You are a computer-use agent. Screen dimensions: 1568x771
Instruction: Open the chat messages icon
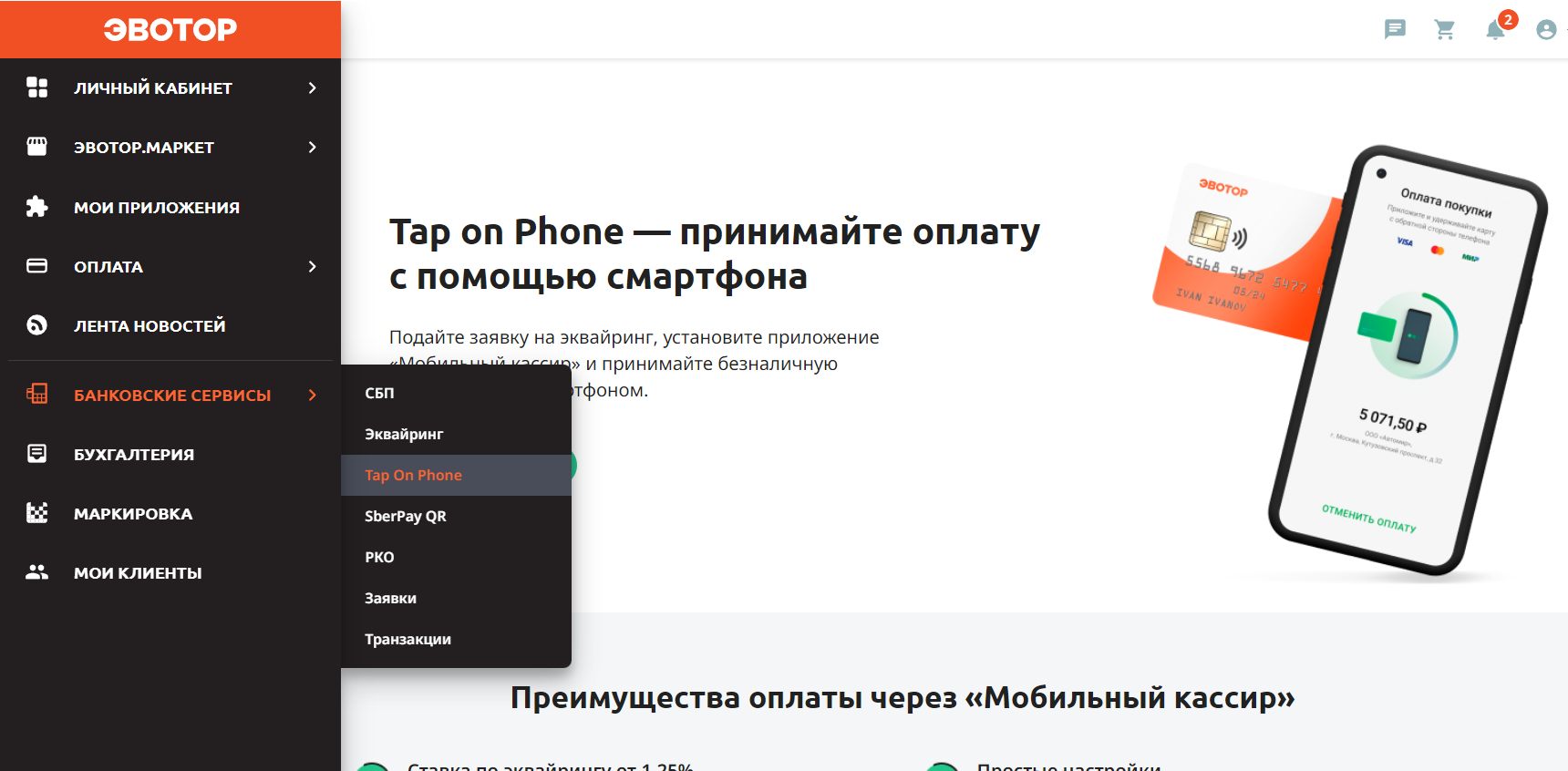coord(1395,29)
